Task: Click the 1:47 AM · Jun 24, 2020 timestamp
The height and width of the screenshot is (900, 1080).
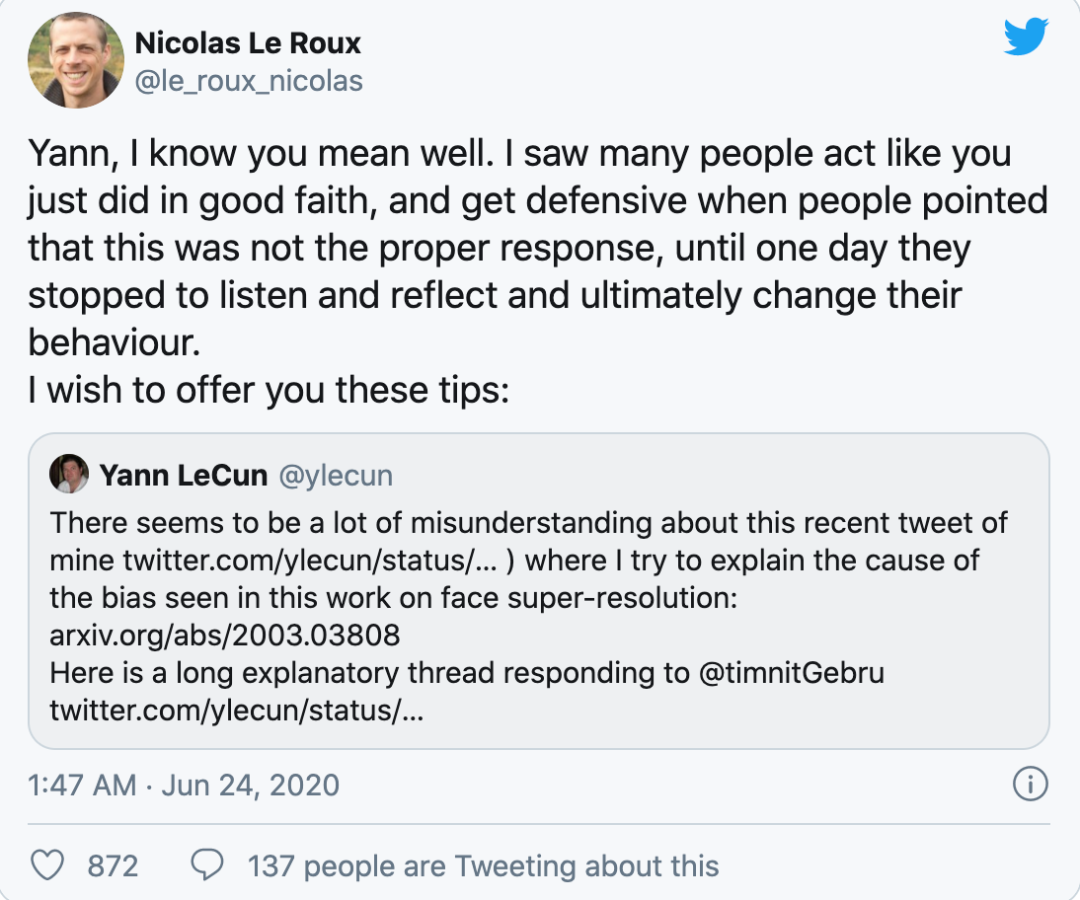Action: click(184, 785)
